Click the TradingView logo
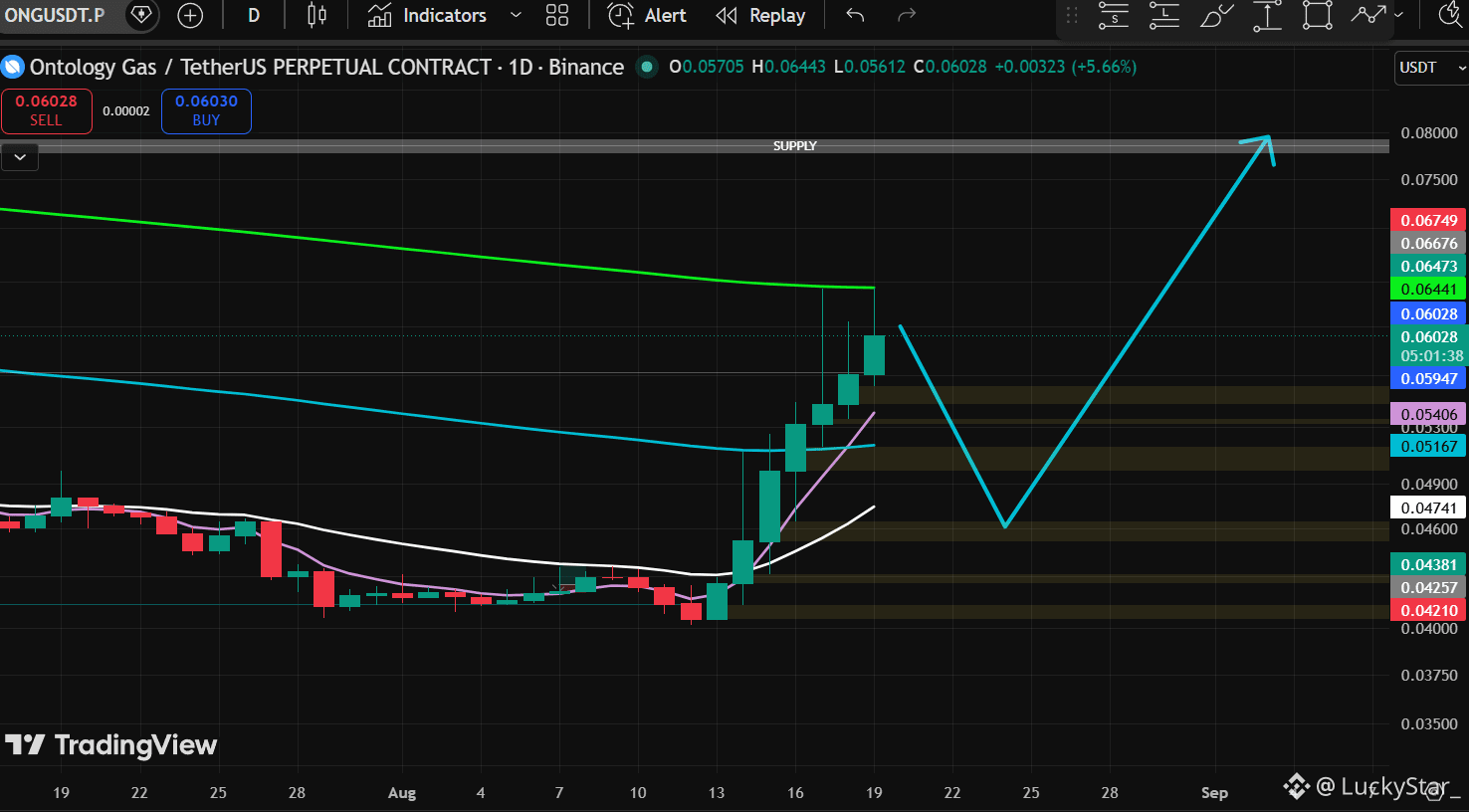Viewport: 1469px width, 812px height. click(x=110, y=745)
